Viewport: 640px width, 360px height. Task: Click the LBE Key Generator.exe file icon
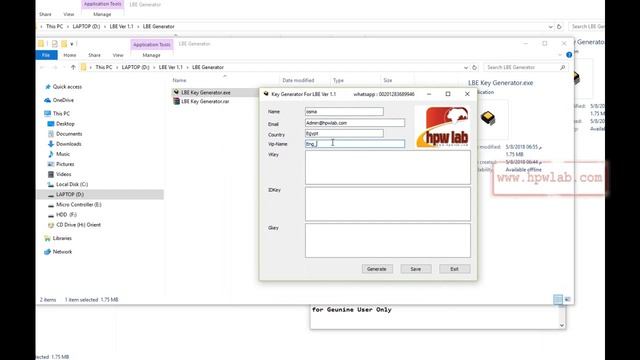pos(176,92)
